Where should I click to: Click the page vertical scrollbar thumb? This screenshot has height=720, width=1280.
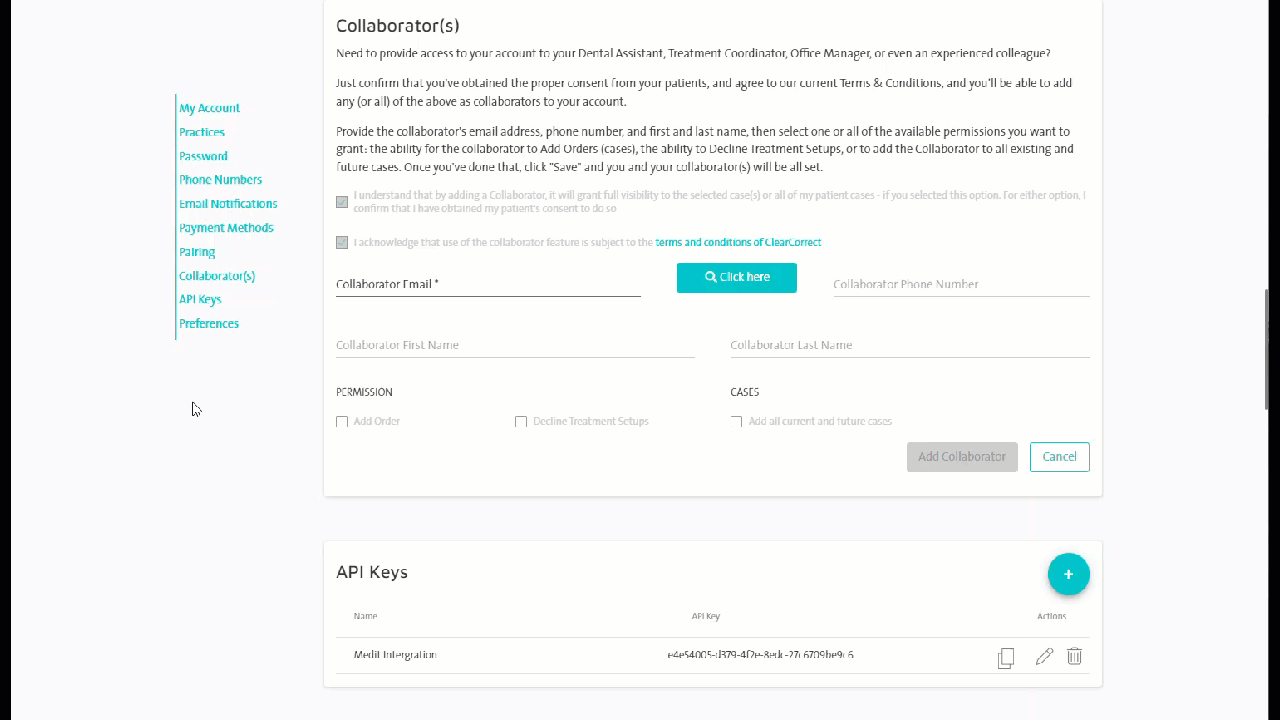(1268, 350)
